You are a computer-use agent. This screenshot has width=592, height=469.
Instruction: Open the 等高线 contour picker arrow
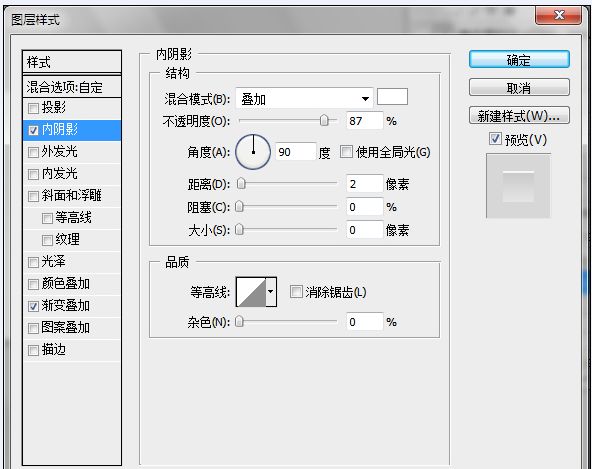point(271,292)
